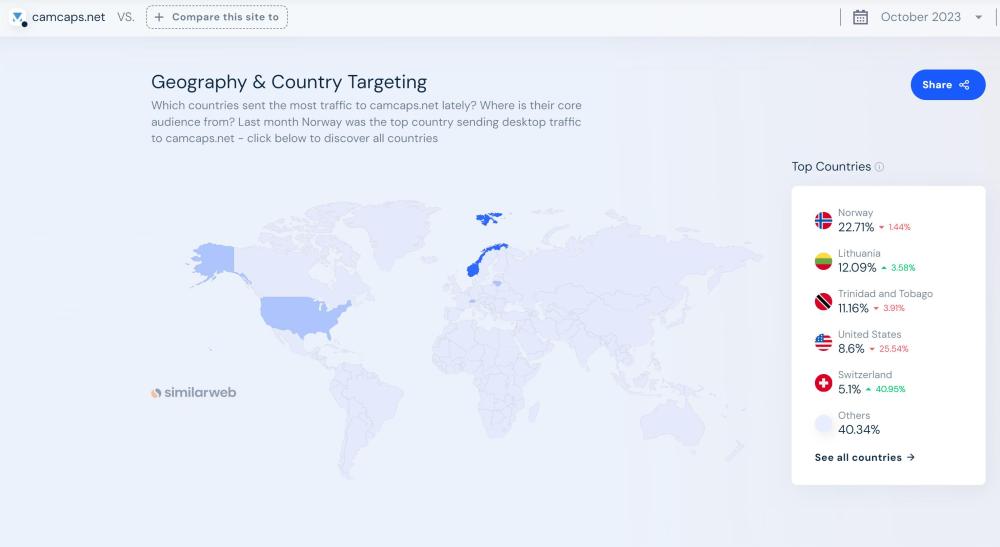This screenshot has width=1000, height=547.
Task: Open the See all countries link
Action: (864, 458)
